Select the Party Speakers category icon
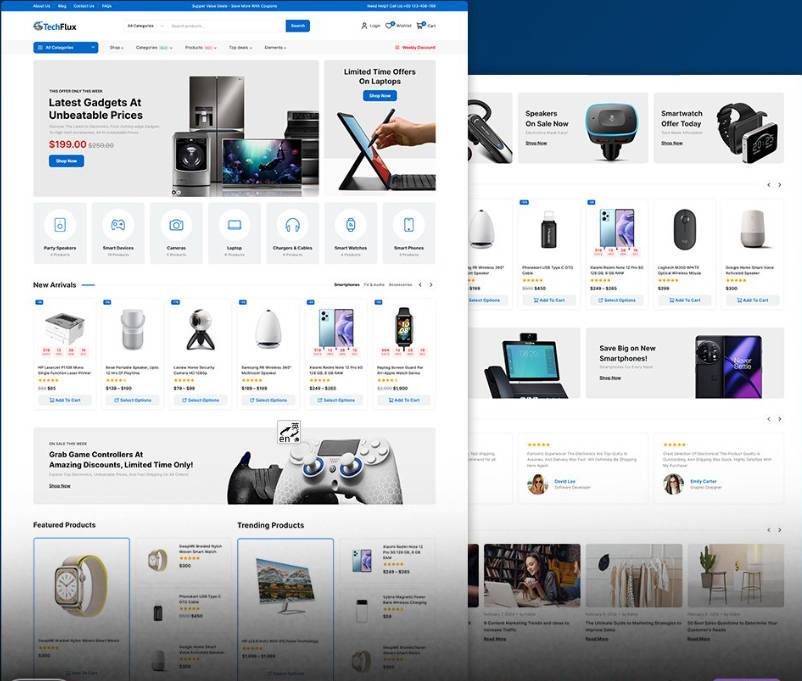Image resolution: width=802 pixels, height=681 pixels. pos(60,225)
